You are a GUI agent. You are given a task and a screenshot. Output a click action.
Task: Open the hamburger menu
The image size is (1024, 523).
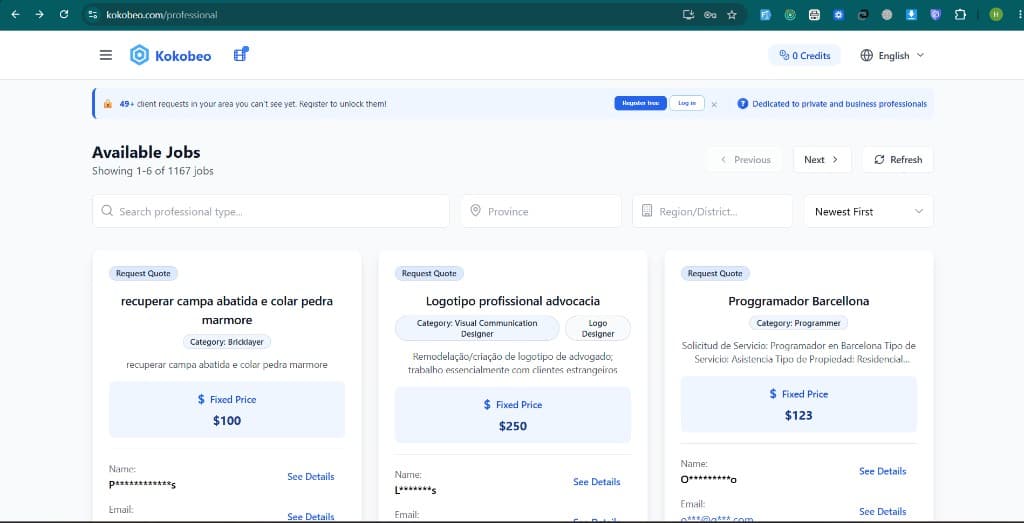click(106, 55)
